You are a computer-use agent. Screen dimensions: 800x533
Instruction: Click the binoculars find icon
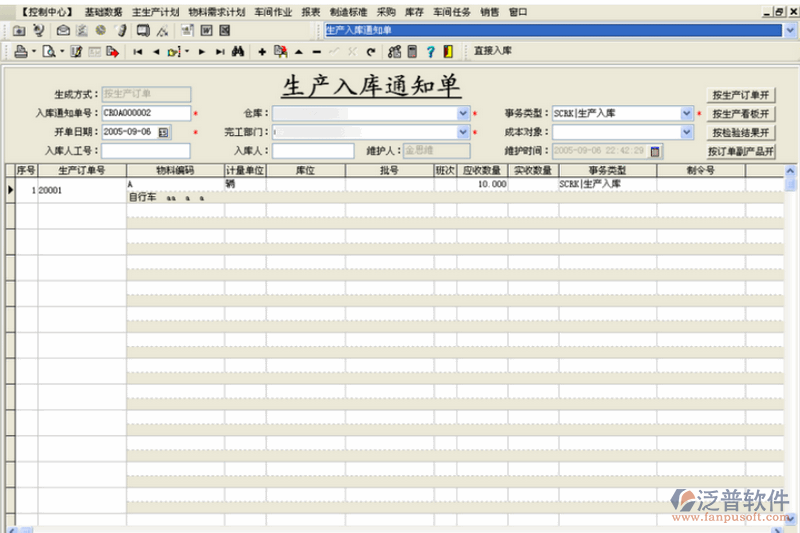coord(239,51)
